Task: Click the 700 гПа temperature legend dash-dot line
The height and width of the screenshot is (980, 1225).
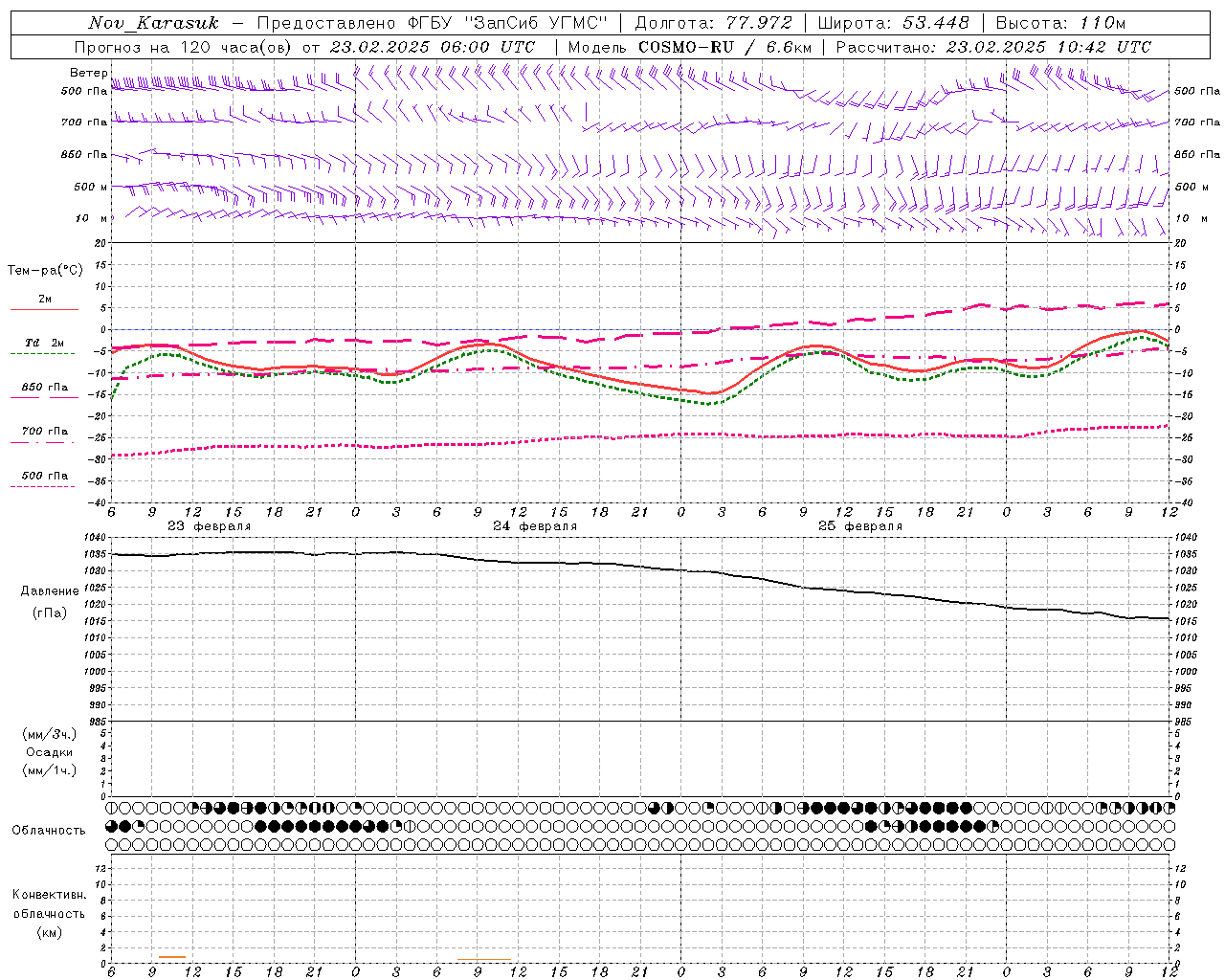Action: 43,442
